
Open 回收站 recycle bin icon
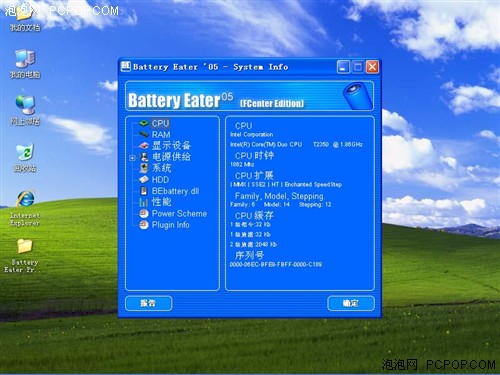coord(25,157)
